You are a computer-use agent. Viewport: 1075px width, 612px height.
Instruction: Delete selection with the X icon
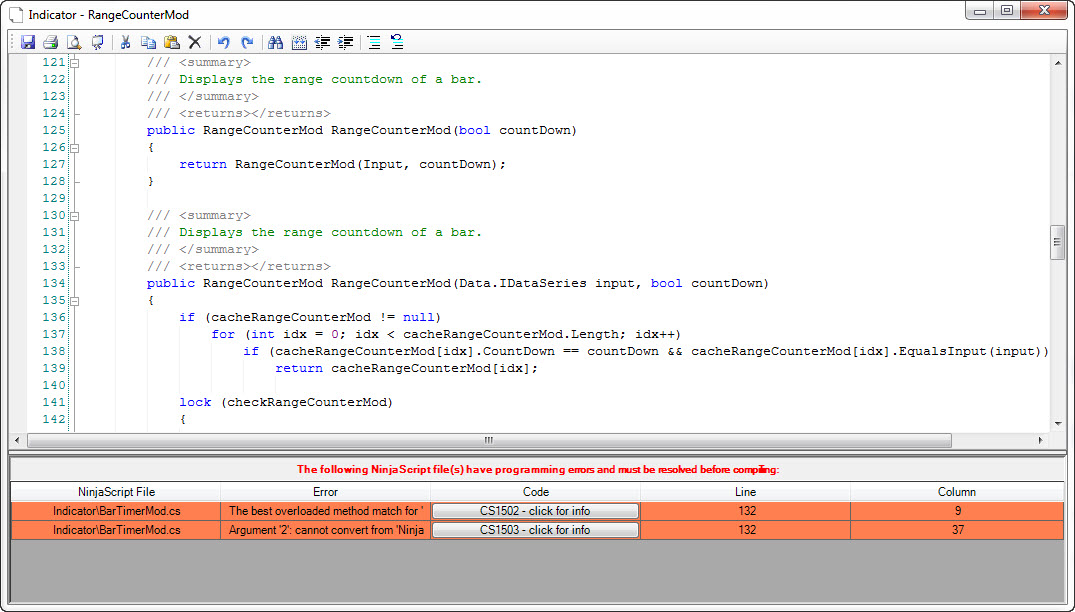(195, 42)
